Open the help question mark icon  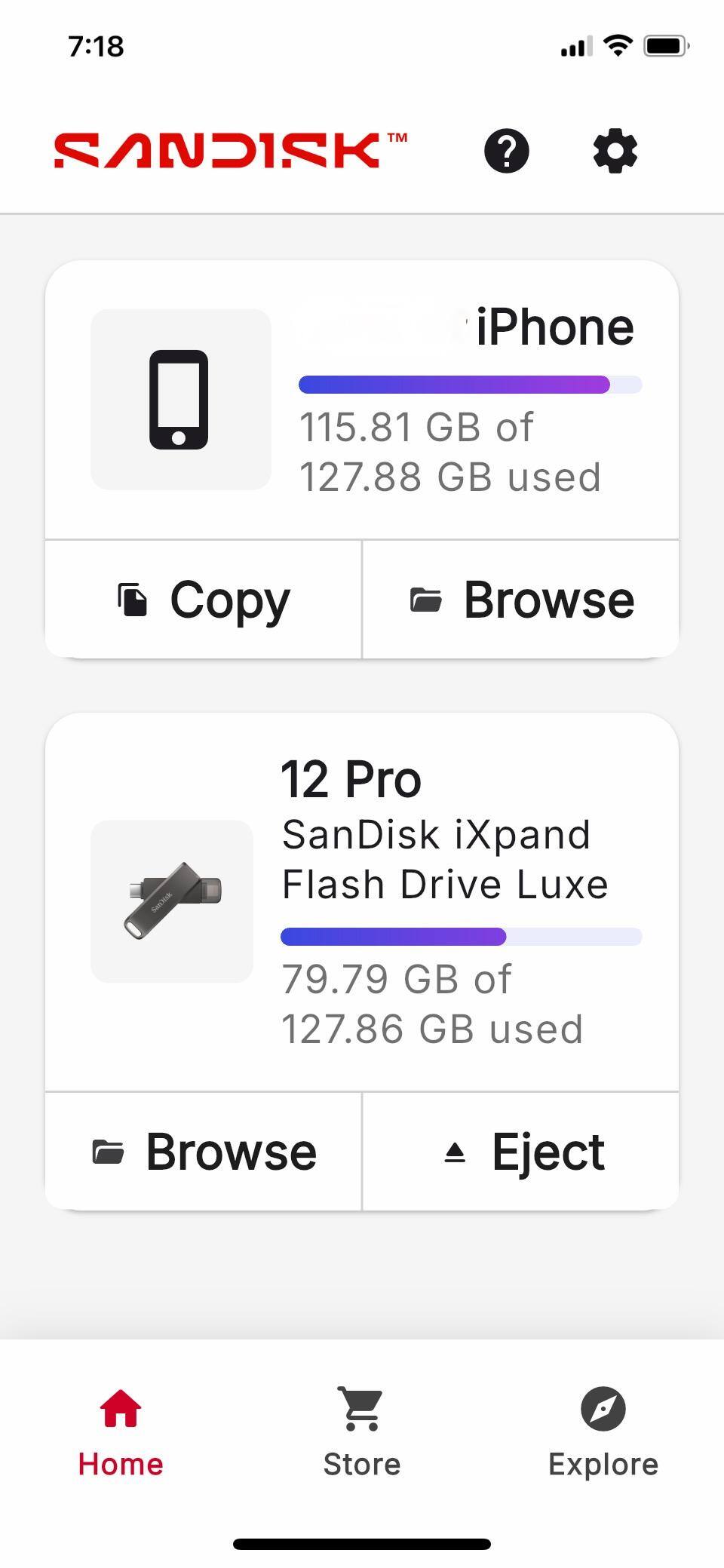pyautogui.click(x=506, y=151)
